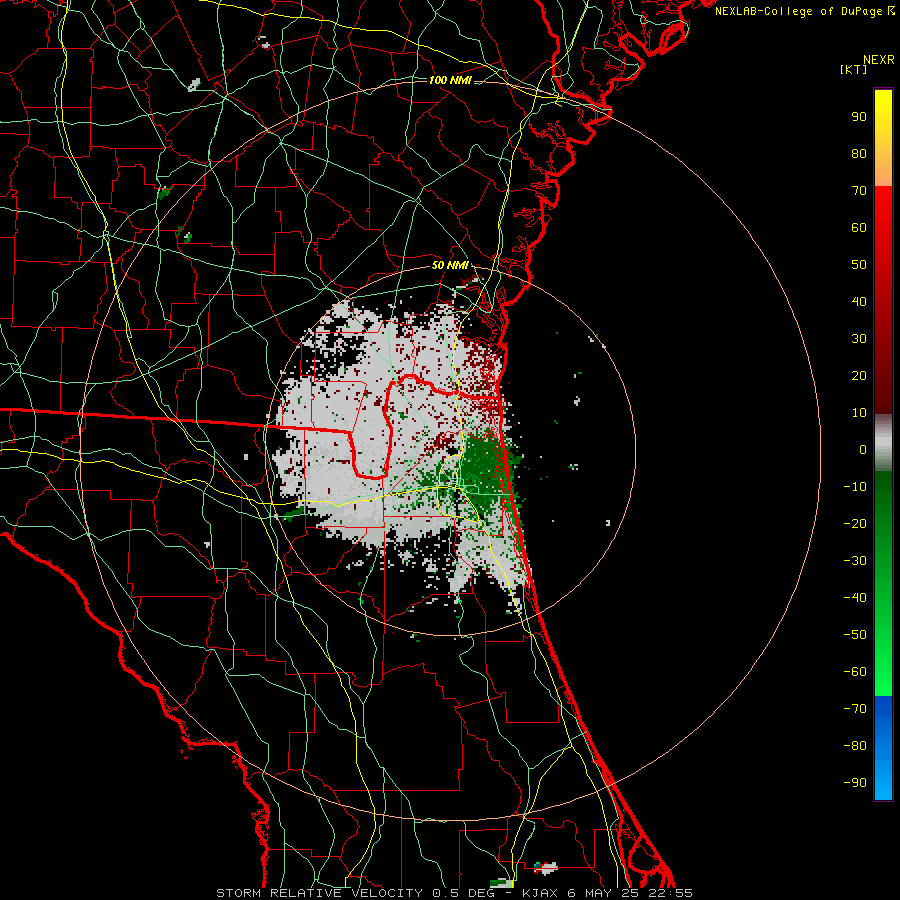This screenshot has height=900, width=900.
Task: Click the KJAX station identifier in caption
Action: coord(542,893)
